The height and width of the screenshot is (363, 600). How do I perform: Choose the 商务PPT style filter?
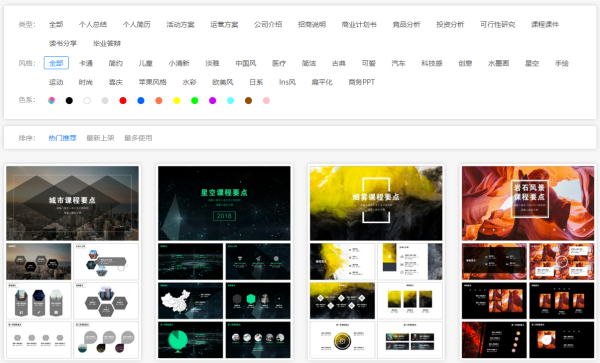(x=362, y=82)
